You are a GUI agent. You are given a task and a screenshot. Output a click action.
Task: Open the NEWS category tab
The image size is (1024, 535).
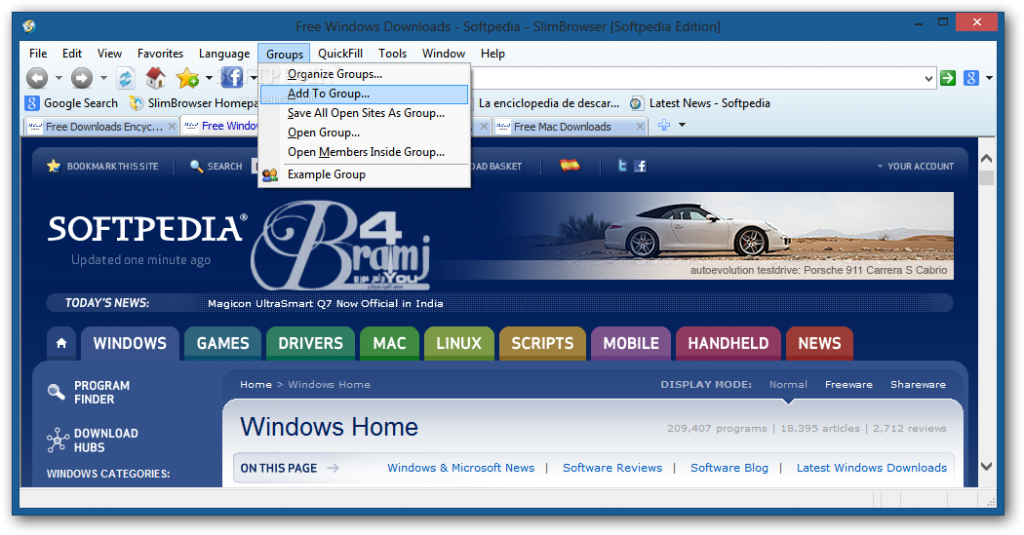[x=820, y=343]
